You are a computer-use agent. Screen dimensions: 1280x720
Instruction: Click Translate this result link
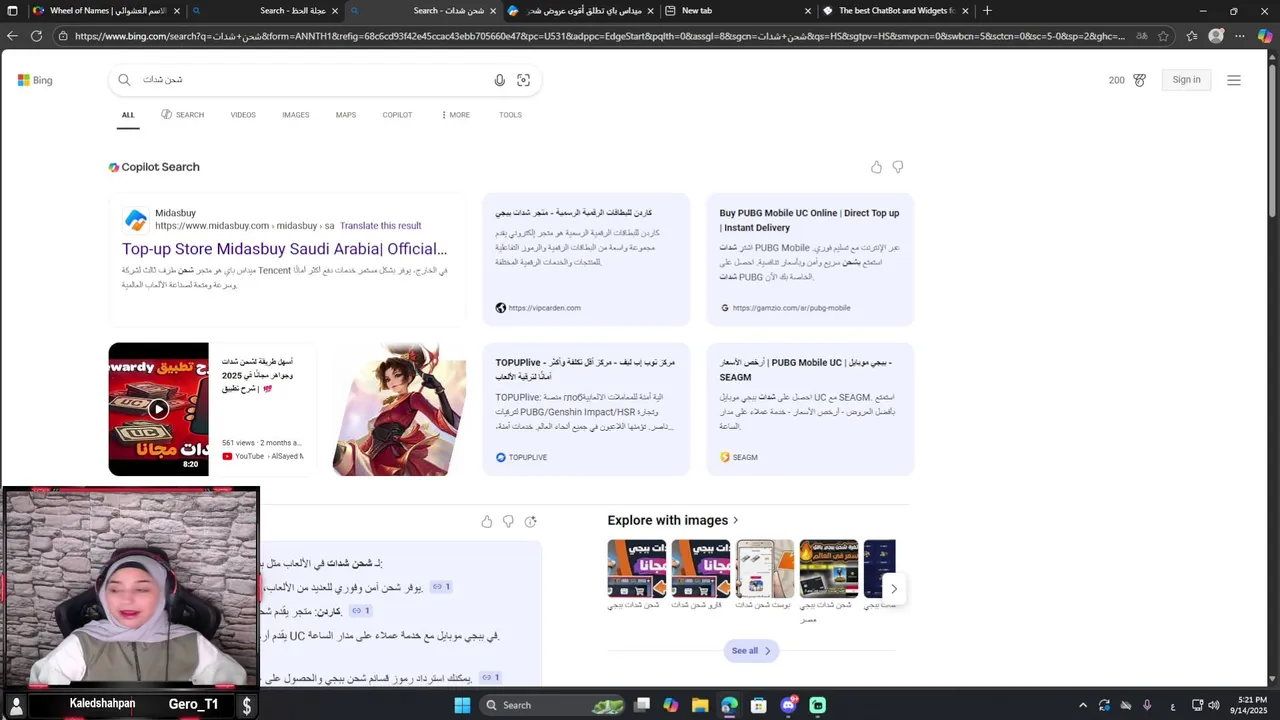(x=381, y=226)
